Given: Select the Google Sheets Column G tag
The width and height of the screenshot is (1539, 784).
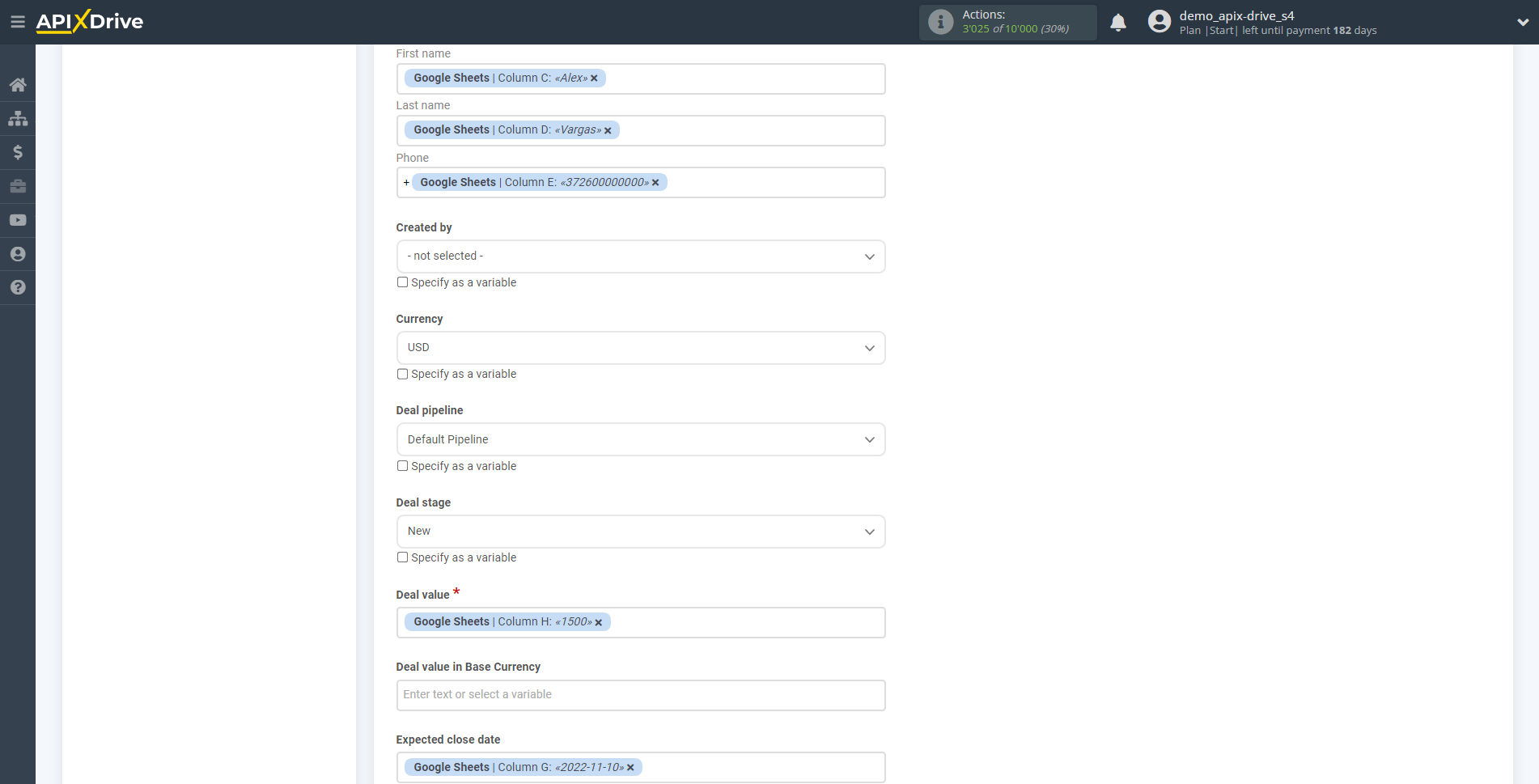Looking at the screenshot, I should pos(524,768).
